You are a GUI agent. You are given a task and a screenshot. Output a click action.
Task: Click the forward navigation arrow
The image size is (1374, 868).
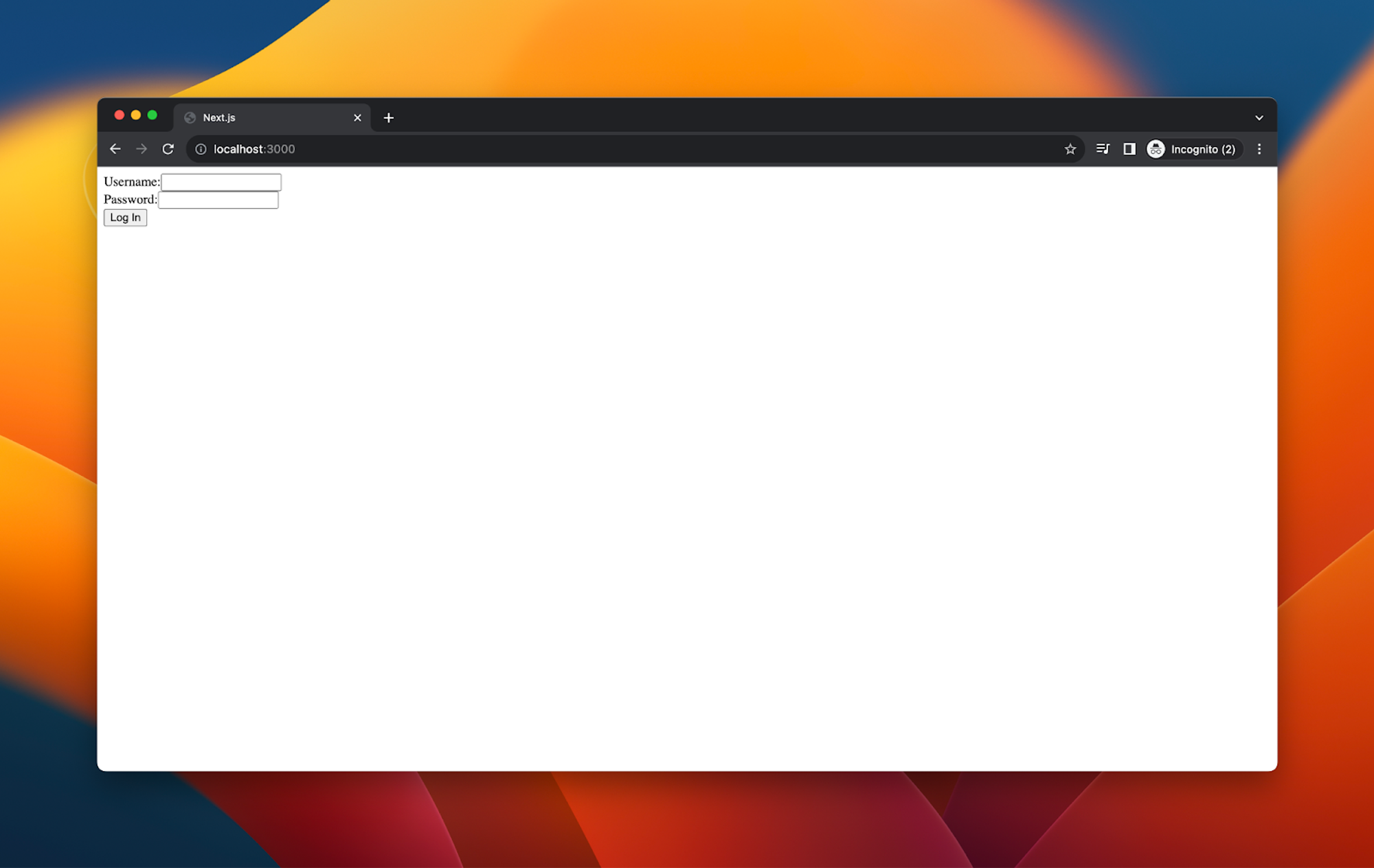[x=142, y=149]
